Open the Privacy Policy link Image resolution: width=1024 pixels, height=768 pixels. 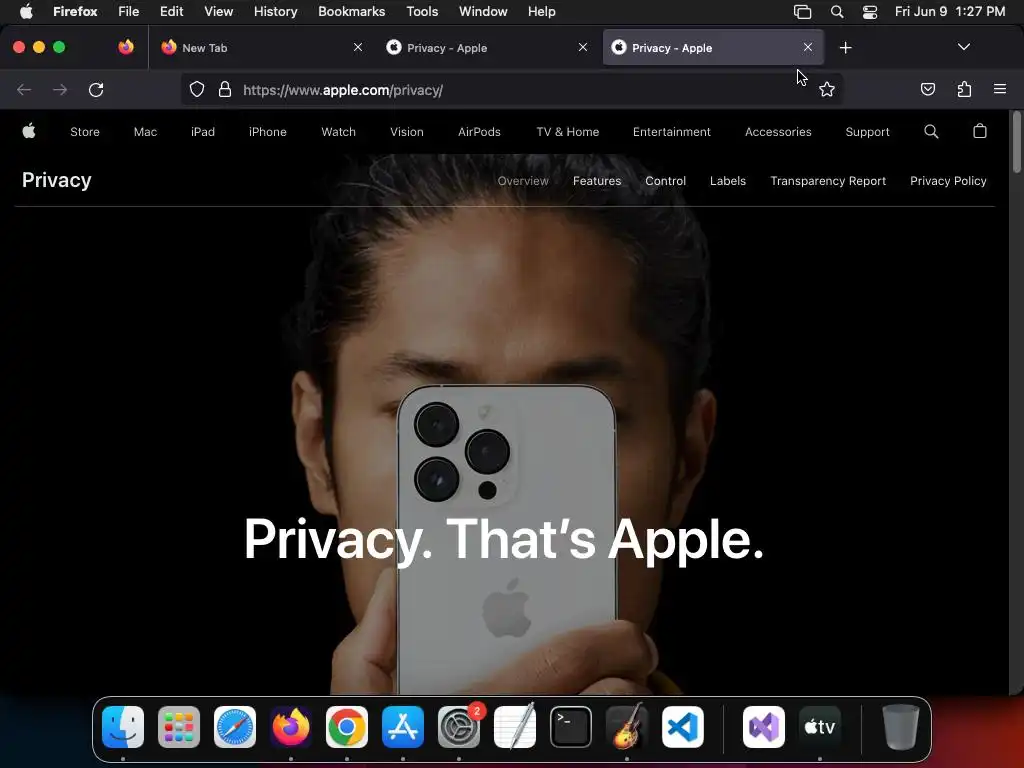[x=948, y=181]
